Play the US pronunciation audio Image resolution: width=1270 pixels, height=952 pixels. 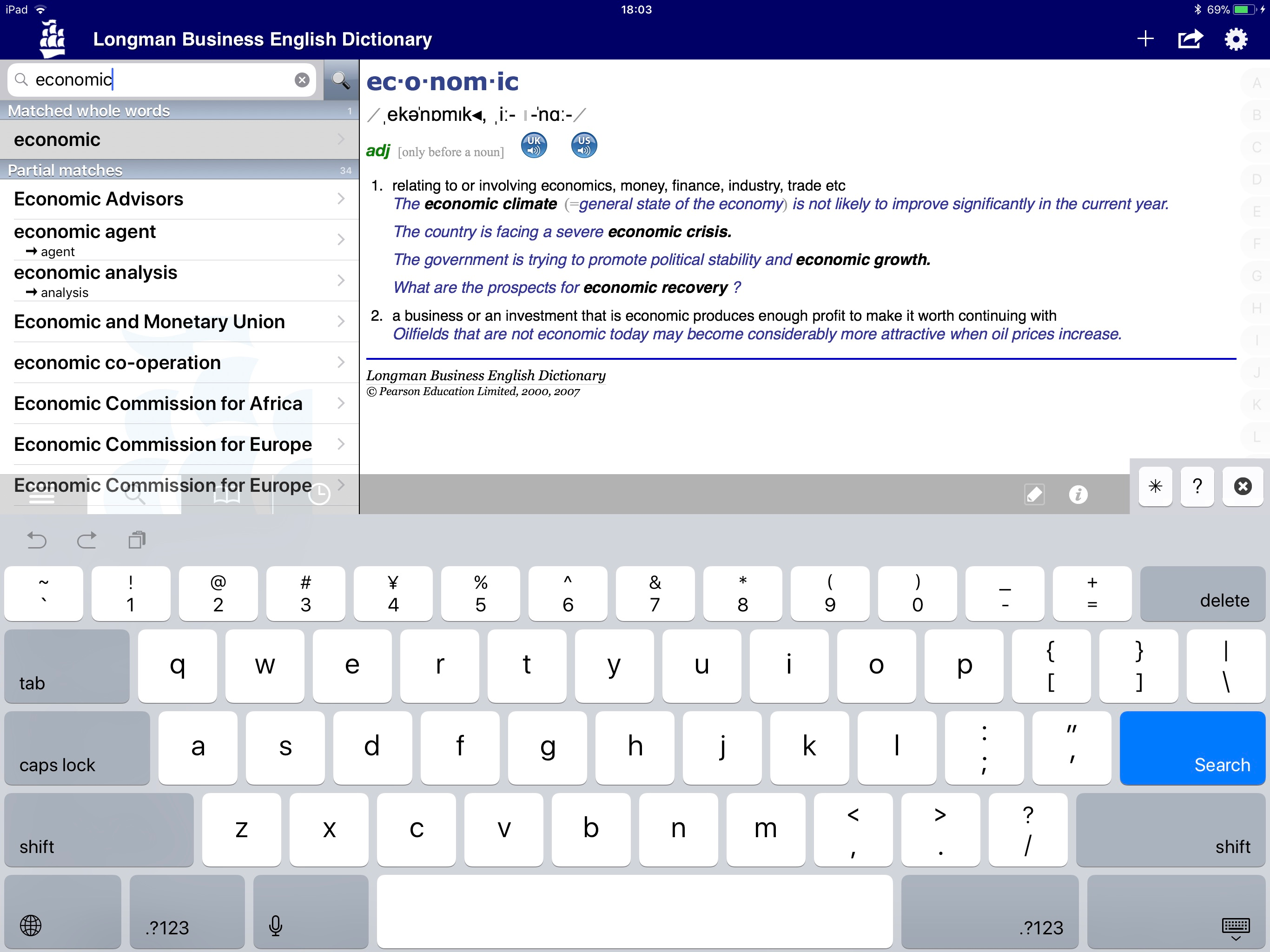(x=583, y=145)
